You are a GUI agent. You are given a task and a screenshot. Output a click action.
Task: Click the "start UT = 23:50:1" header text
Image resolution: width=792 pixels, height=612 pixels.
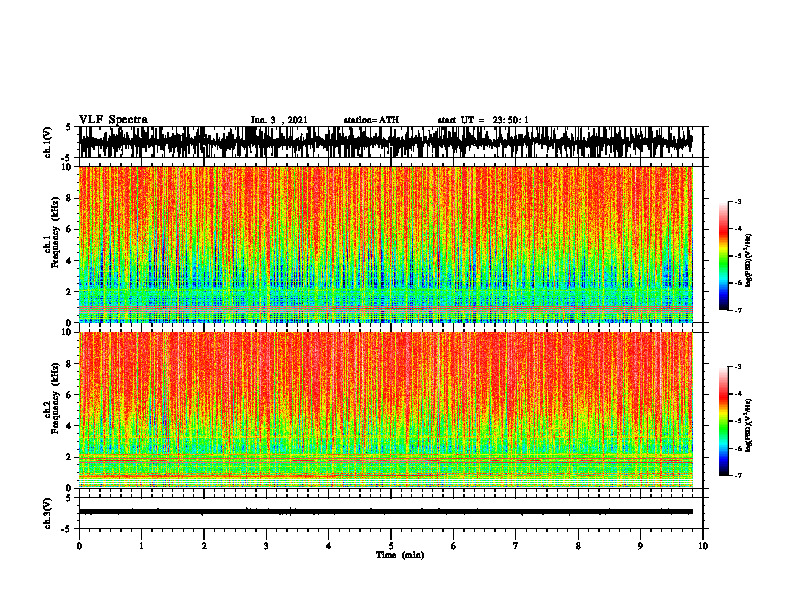coord(483,120)
